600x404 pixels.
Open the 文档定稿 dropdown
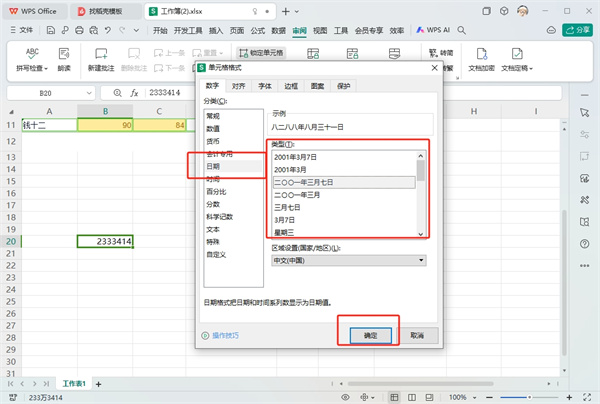pyautogui.click(x=518, y=69)
